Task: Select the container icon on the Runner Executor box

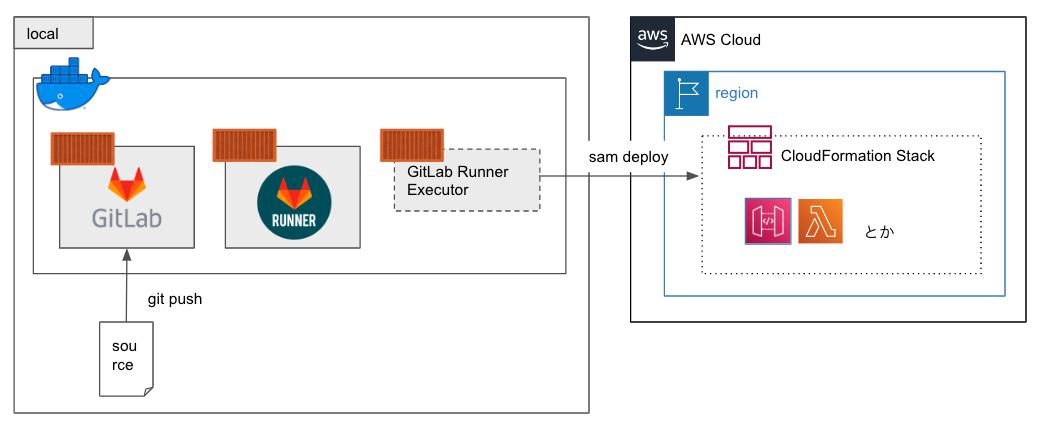Action: (x=412, y=145)
